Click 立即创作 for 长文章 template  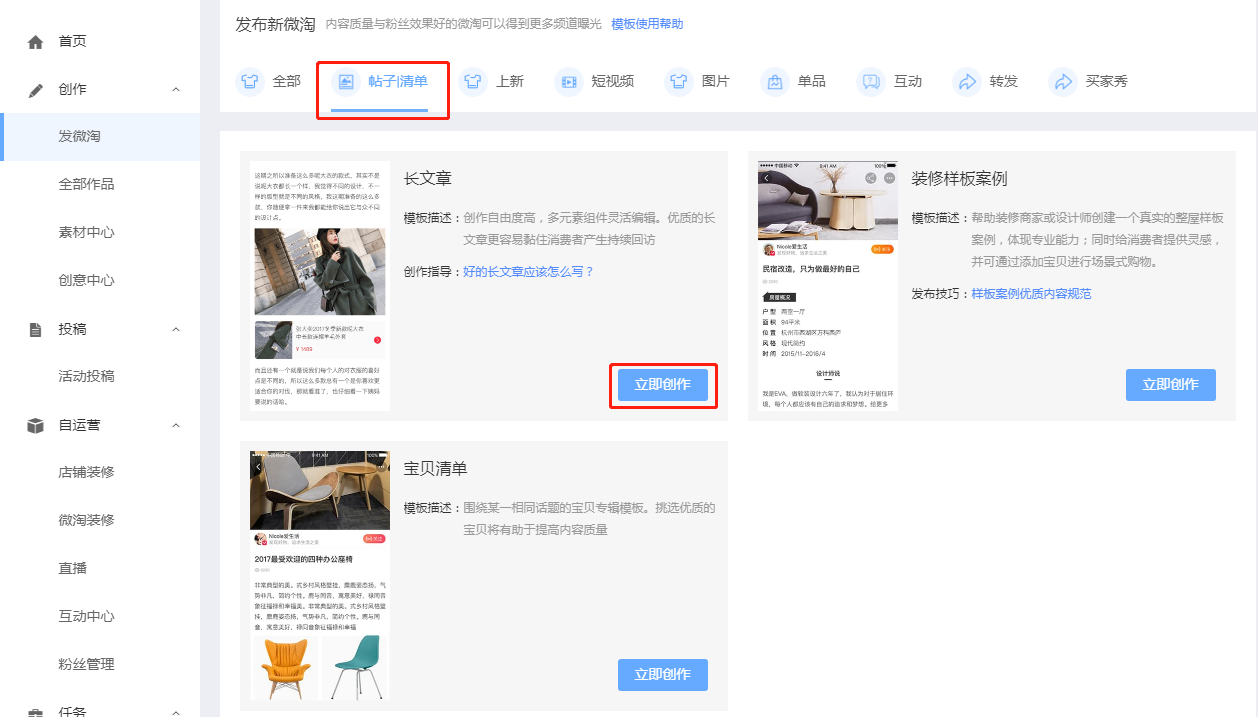point(663,385)
